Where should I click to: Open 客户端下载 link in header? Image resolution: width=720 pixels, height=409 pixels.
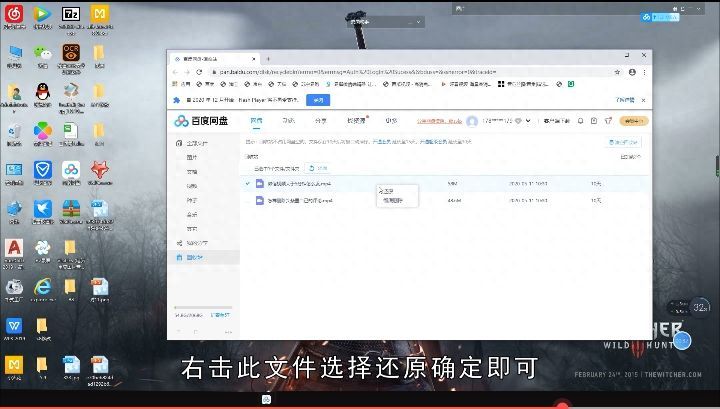point(557,121)
